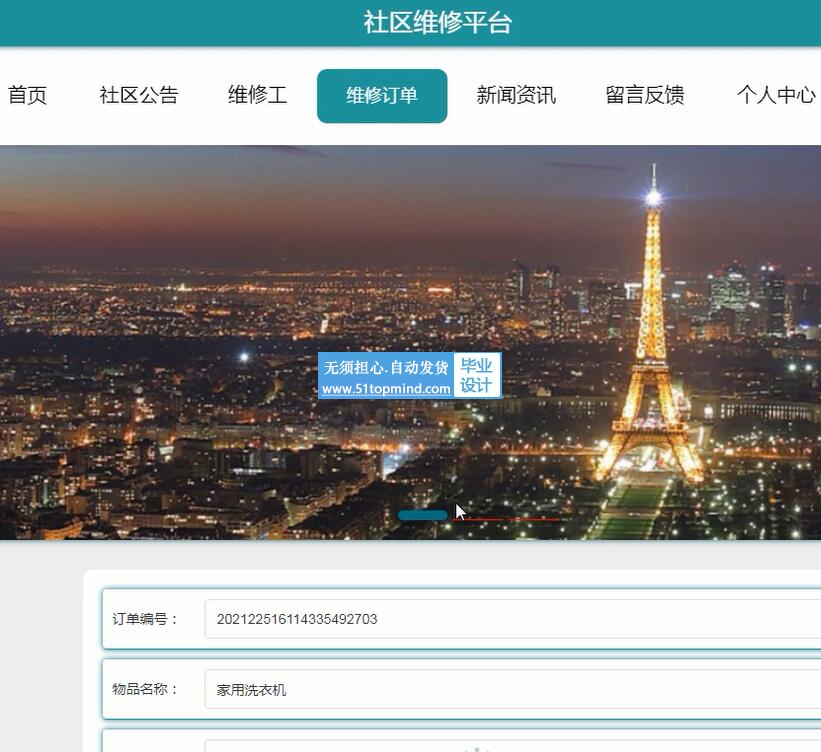The height and width of the screenshot is (752, 821).
Task: Click the 物品名称 field containing 家用洗衣机
Action: click(513, 689)
